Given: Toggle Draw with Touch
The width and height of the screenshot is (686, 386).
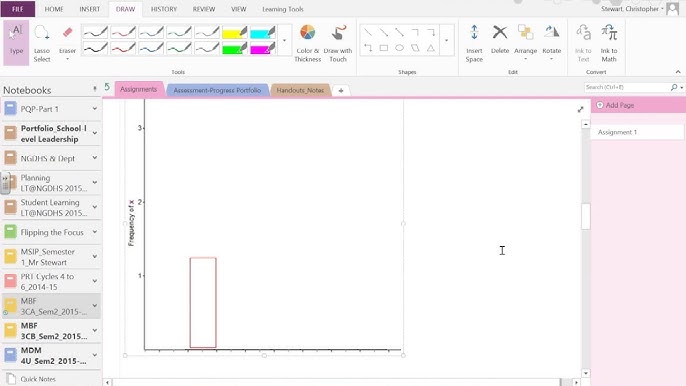Looking at the screenshot, I should 338,43.
